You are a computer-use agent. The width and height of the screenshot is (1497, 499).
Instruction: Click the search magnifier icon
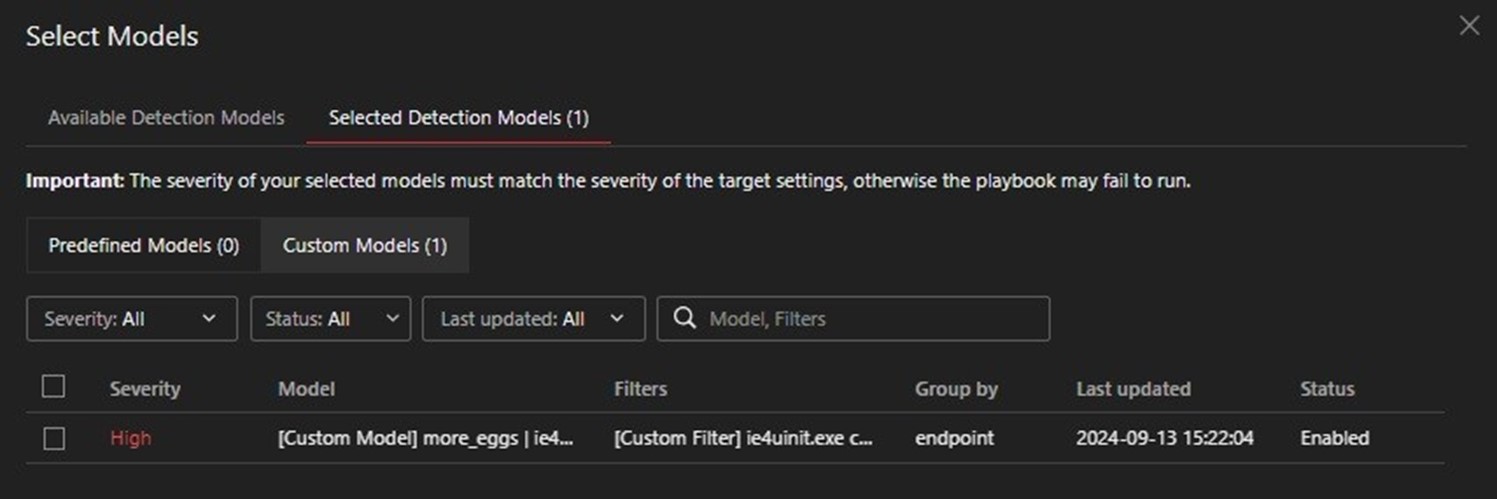click(x=685, y=319)
